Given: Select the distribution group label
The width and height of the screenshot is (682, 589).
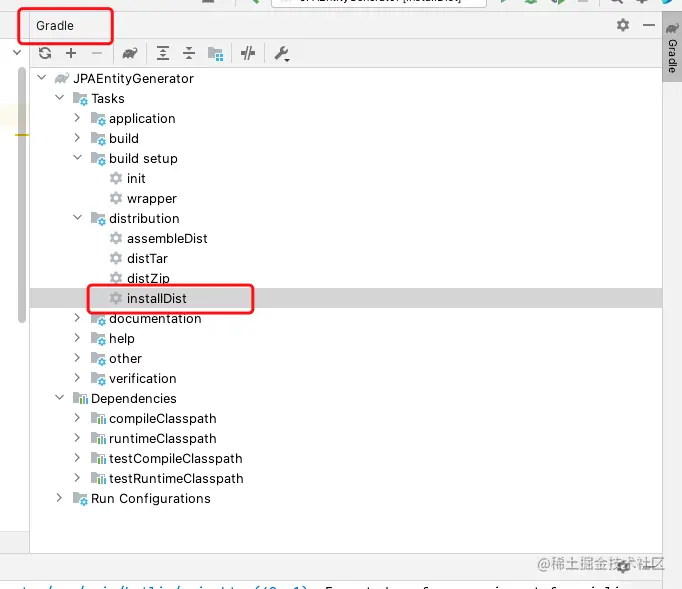Looking at the screenshot, I should pos(144,218).
